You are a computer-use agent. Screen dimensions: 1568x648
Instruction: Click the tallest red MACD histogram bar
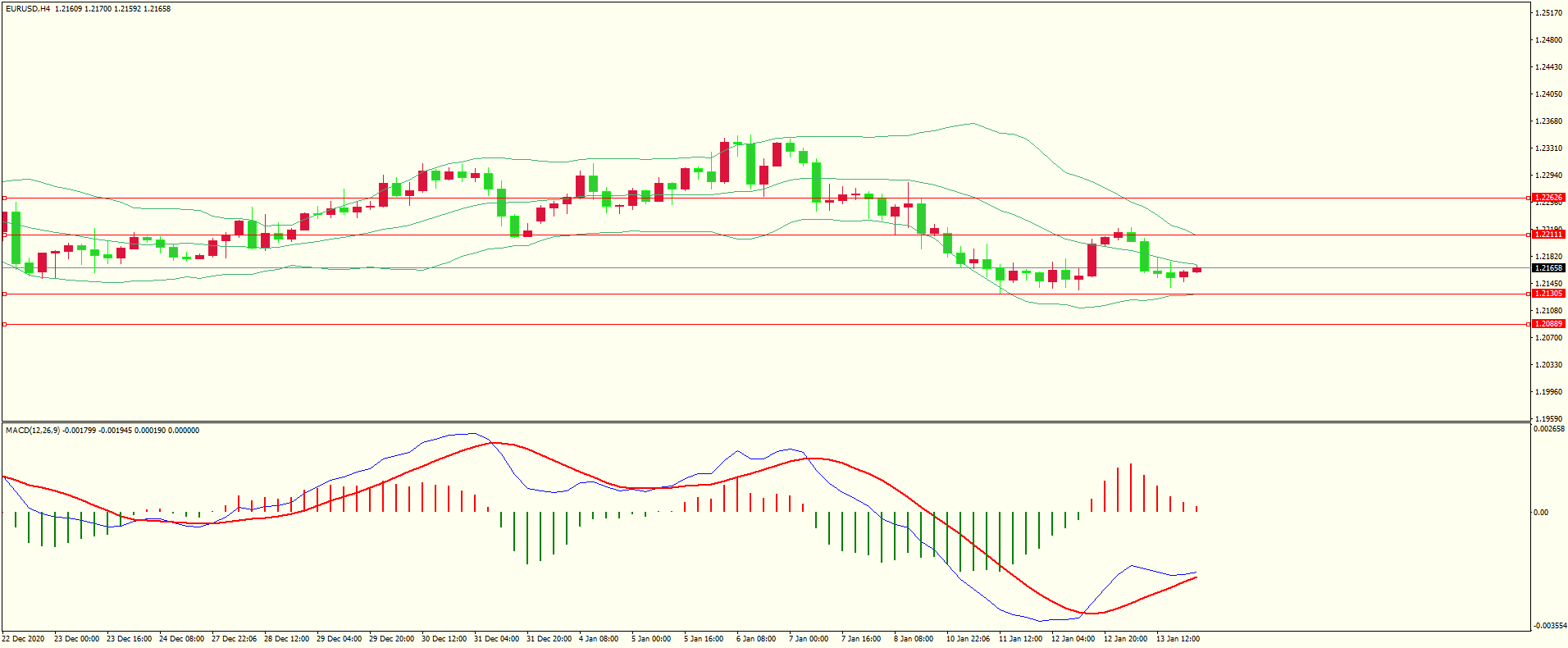(x=1131, y=487)
